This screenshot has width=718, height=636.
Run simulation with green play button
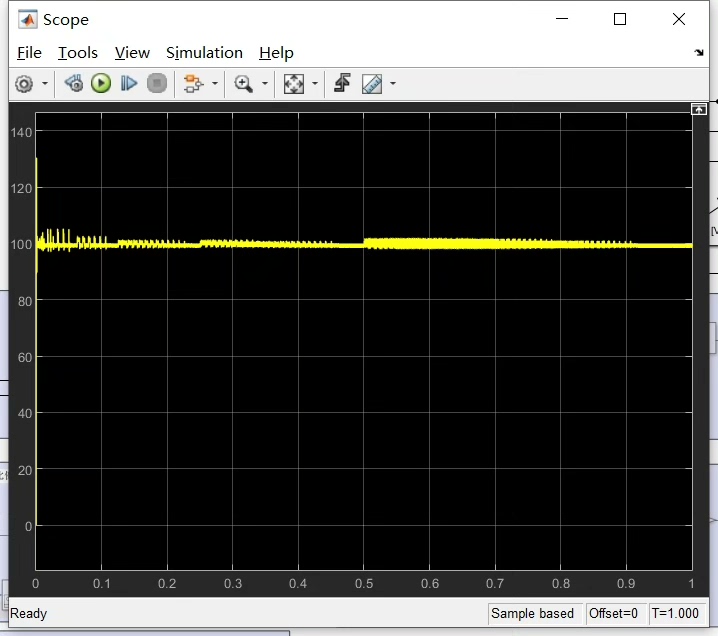coord(101,84)
